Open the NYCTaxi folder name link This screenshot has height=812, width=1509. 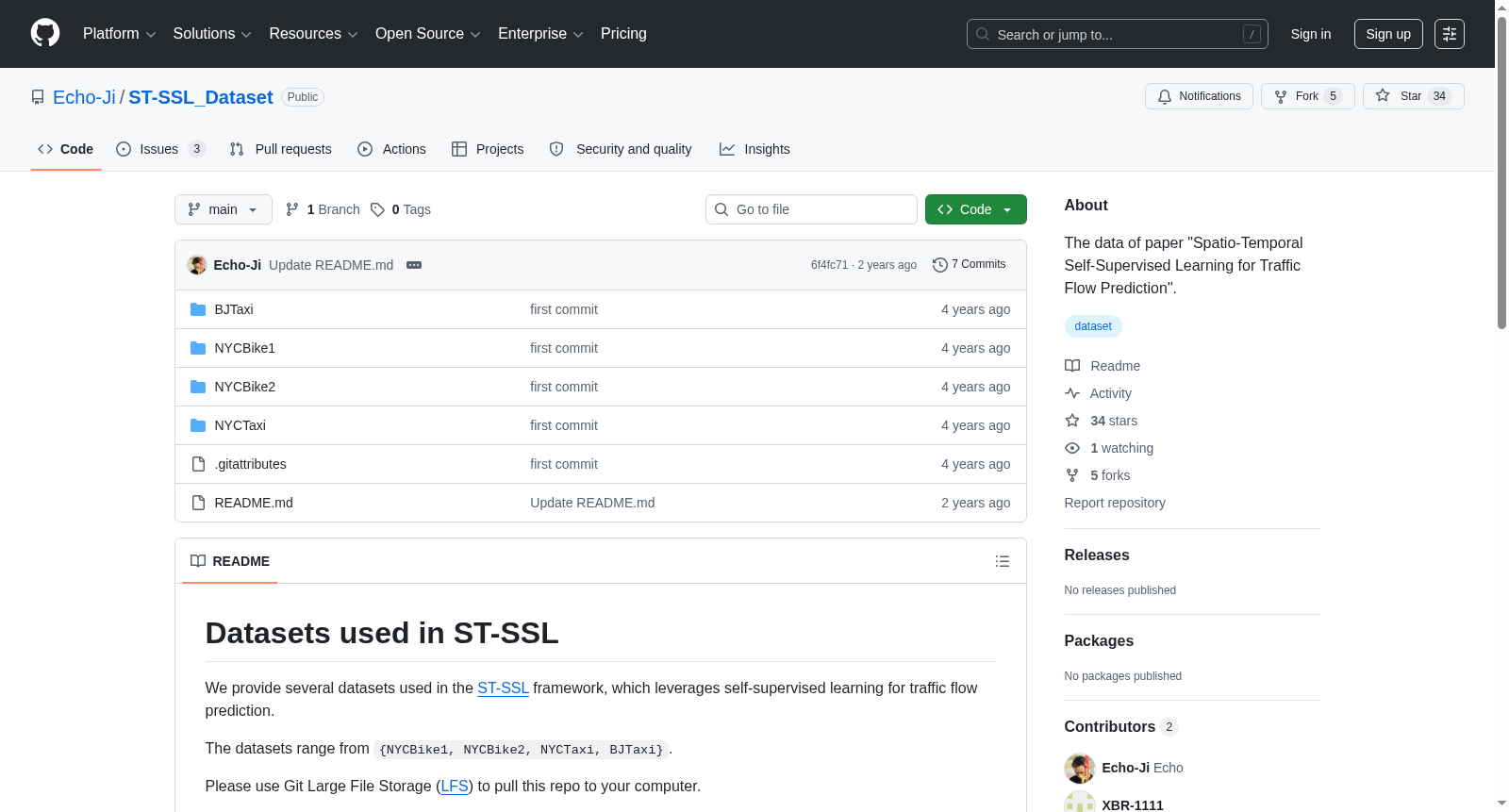pyautogui.click(x=240, y=425)
